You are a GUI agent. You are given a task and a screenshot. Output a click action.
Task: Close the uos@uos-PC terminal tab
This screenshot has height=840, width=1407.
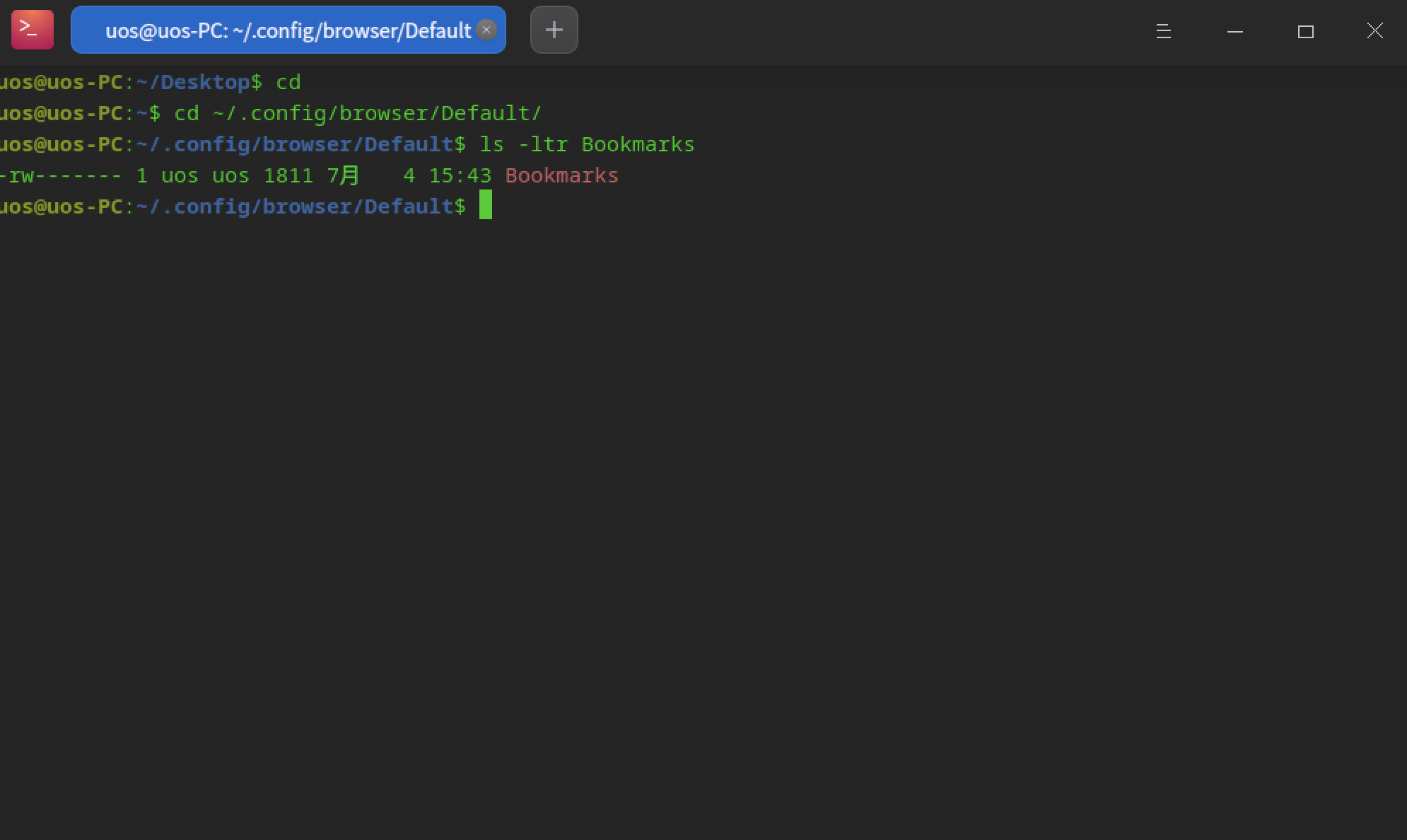[486, 30]
